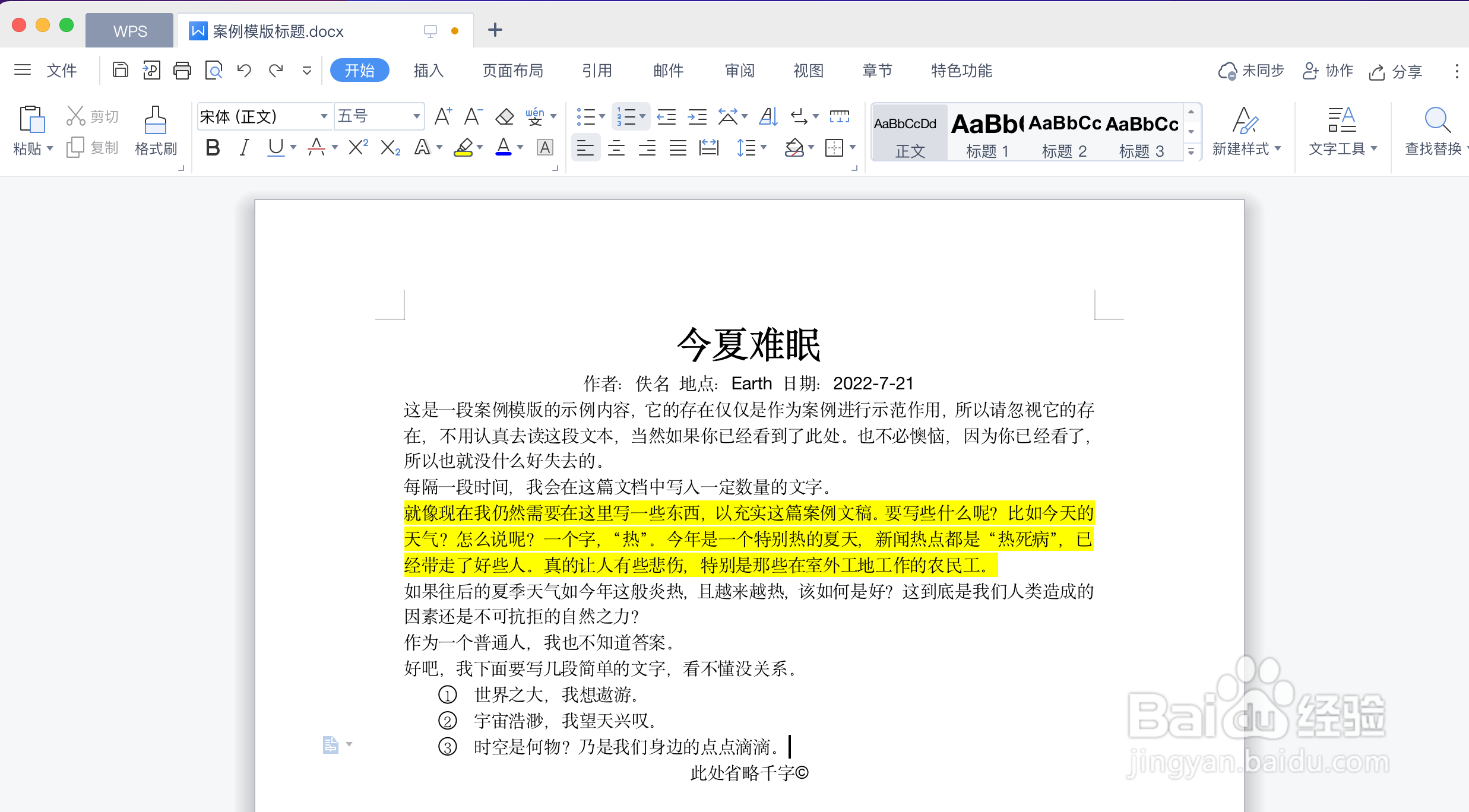Screen dimensions: 1469x812
Task: Switch to the 插入 (Insert) tab
Action: coord(428,71)
